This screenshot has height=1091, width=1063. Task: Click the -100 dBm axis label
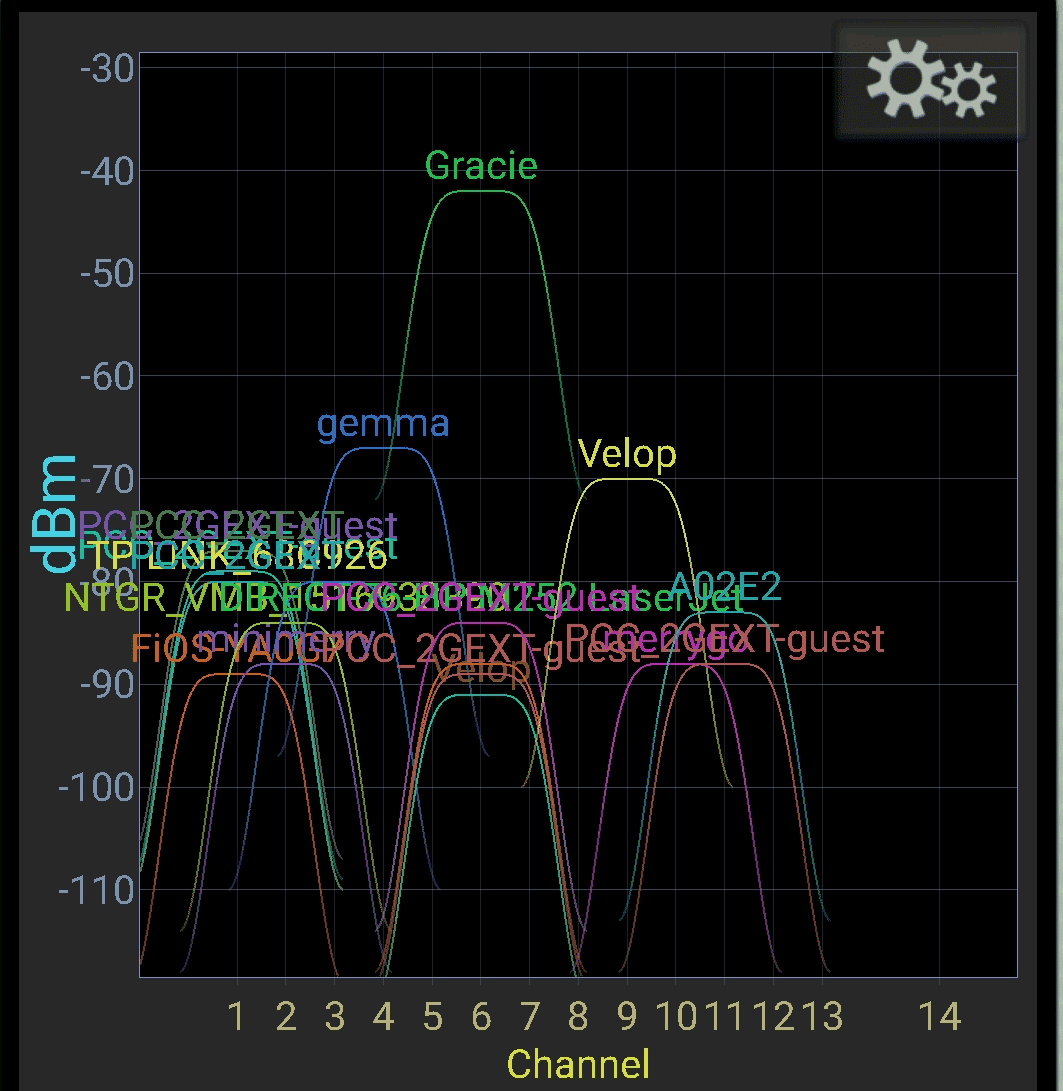pyautogui.click(x=98, y=788)
